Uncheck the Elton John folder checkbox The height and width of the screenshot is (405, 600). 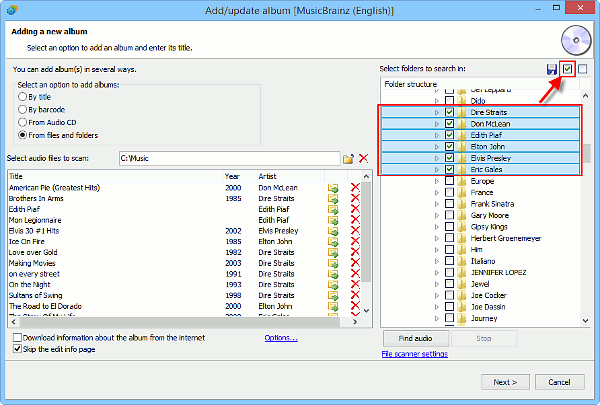(x=450, y=147)
